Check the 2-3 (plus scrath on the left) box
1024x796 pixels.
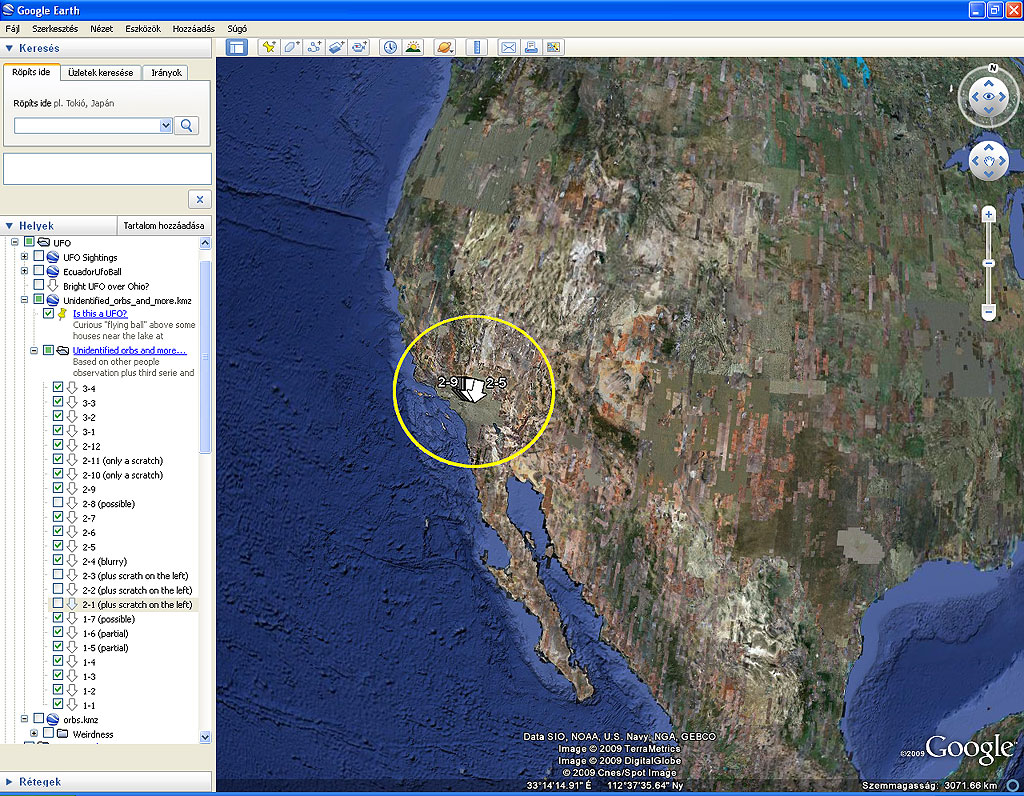[58, 575]
